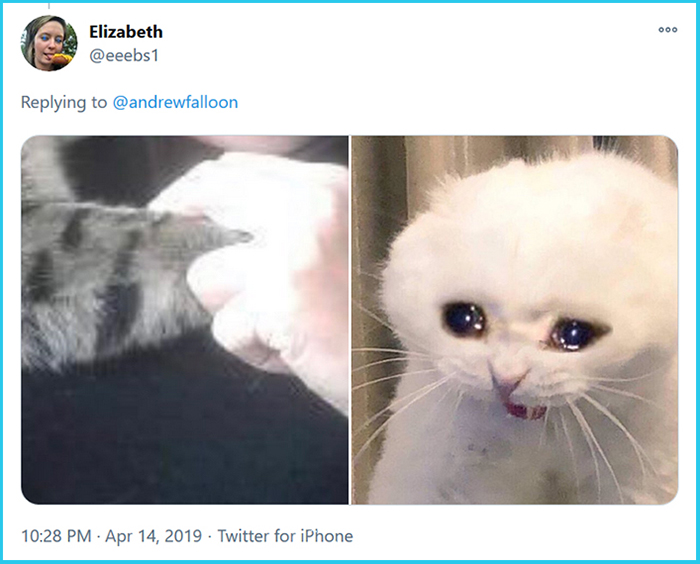Screen dimensions: 700x564
Task: Open the left photo of tabby paw
Action: pyautogui.click(x=185, y=320)
